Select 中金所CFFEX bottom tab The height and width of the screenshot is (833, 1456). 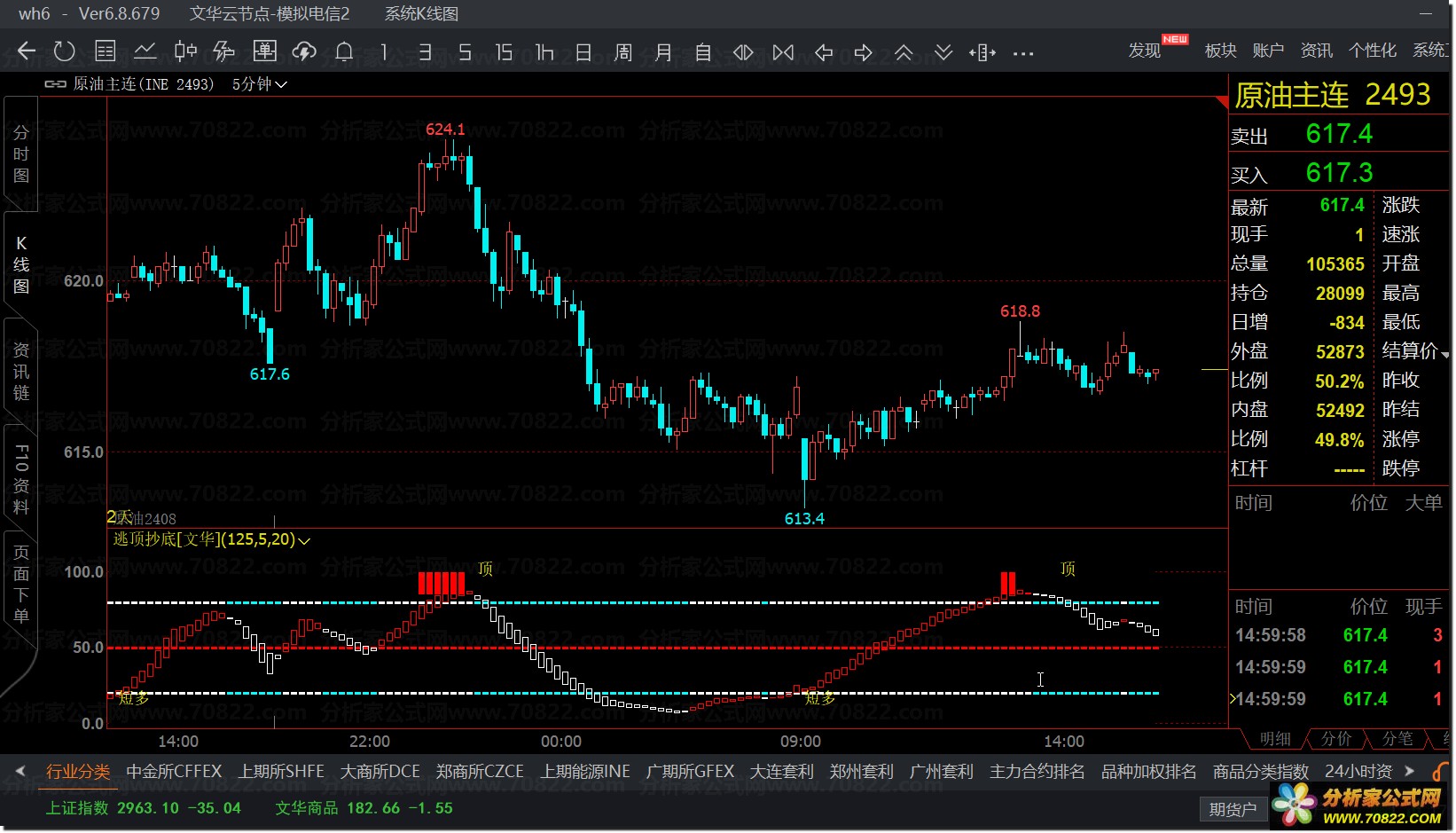click(174, 772)
